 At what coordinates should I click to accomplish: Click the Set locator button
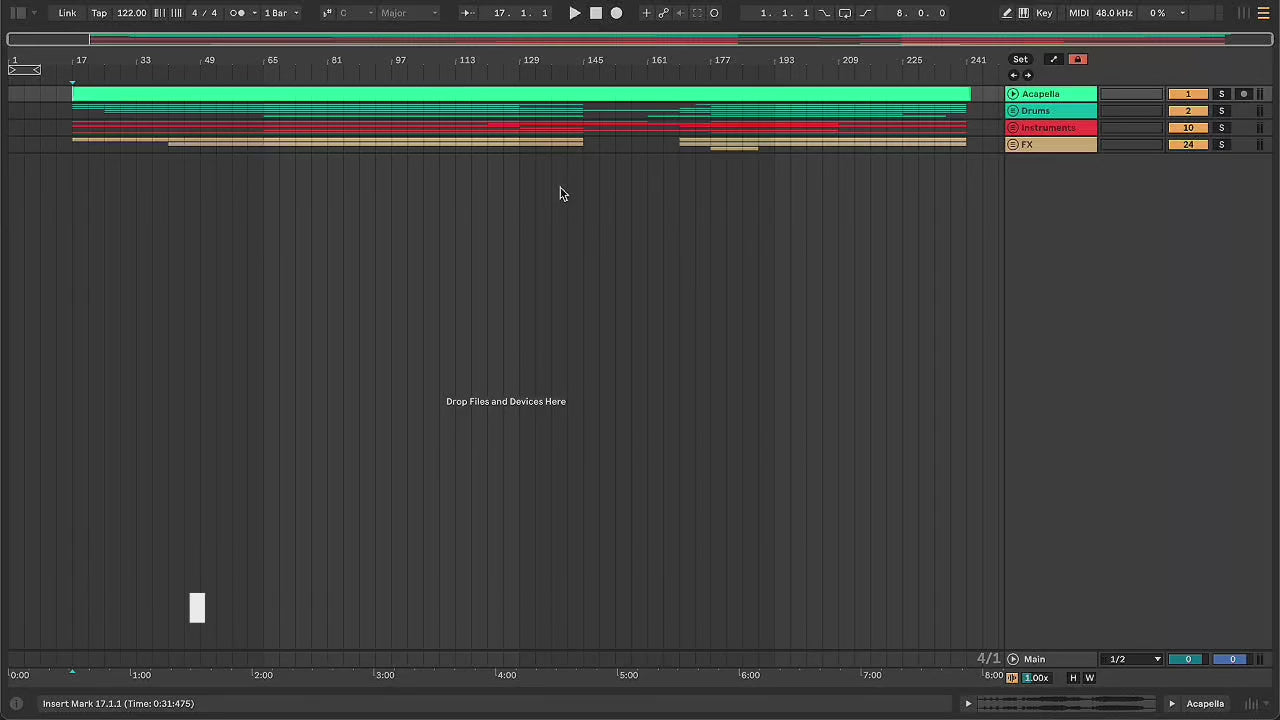click(x=1020, y=60)
